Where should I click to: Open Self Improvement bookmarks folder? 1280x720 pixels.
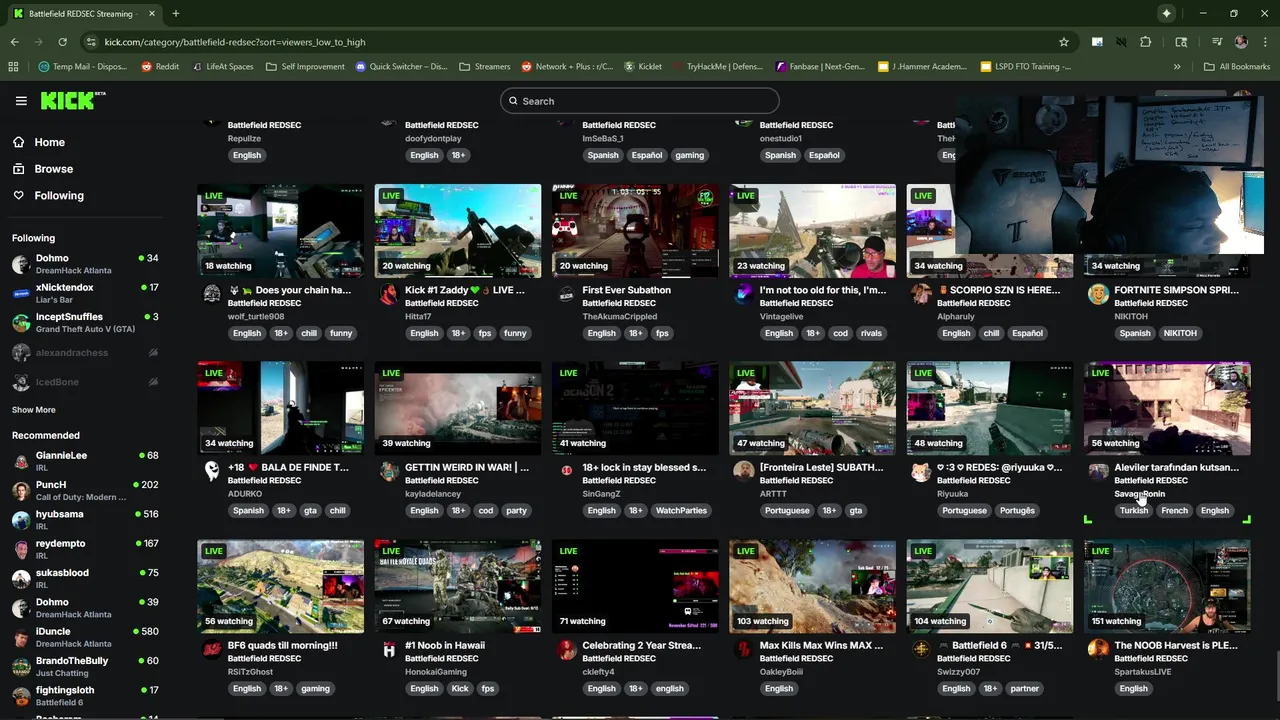click(305, 66)
